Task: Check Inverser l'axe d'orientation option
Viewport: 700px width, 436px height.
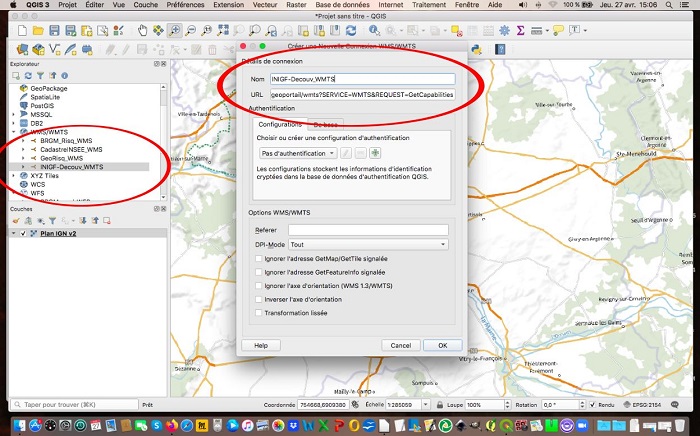Action: 258,299
